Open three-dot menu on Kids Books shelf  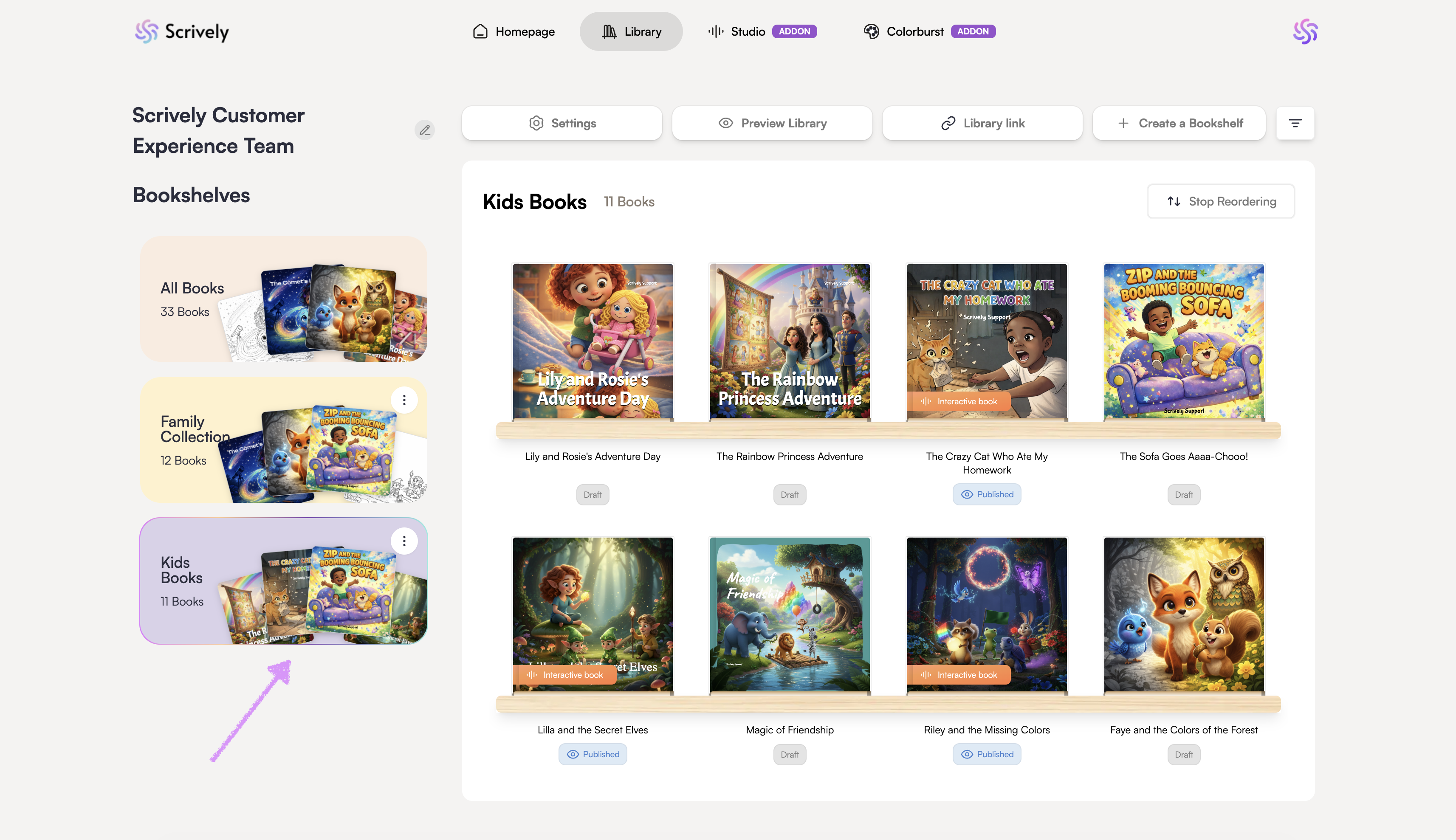click(404, 541)
